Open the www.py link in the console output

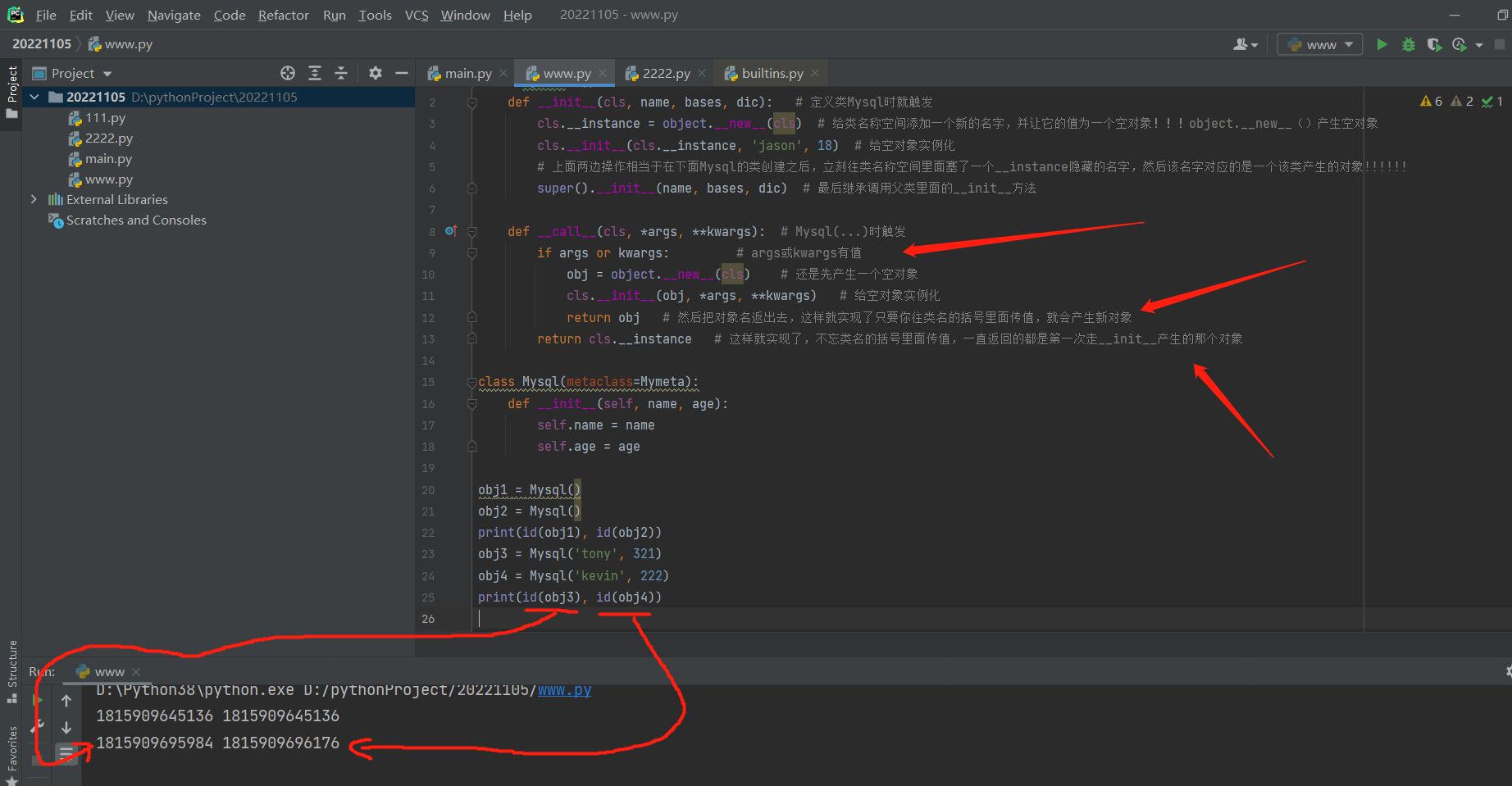tap(564, 690)
